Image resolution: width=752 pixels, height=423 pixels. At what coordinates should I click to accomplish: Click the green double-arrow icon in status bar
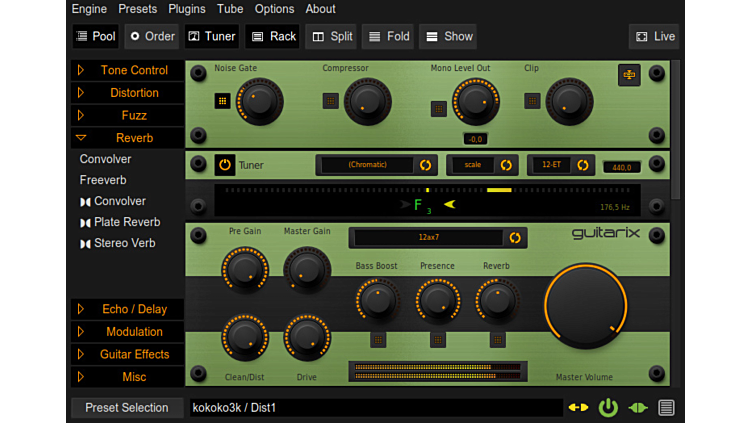pyautogui.click(x=638, y=407)
